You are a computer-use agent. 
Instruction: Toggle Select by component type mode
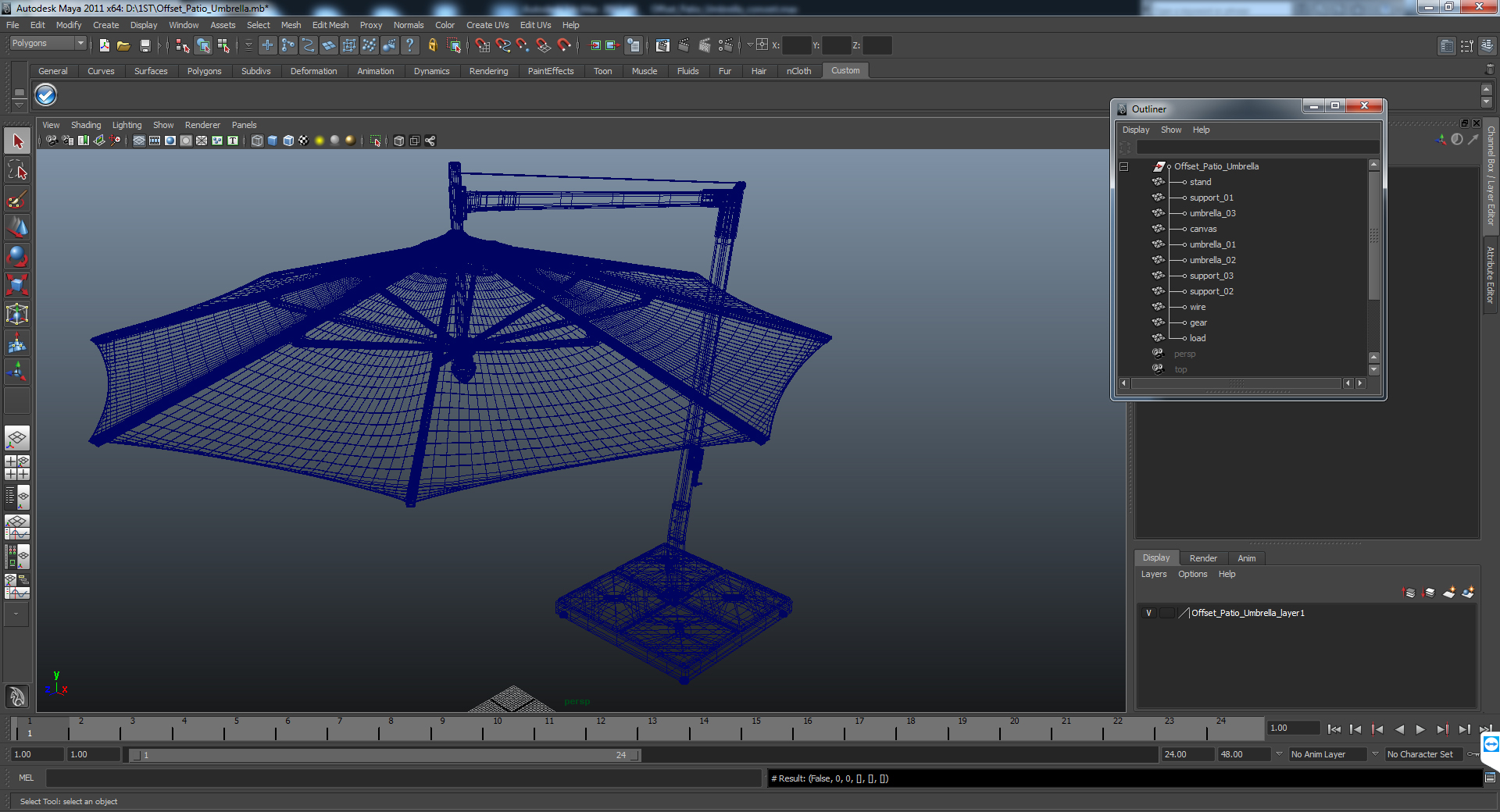tap(223, 45)
